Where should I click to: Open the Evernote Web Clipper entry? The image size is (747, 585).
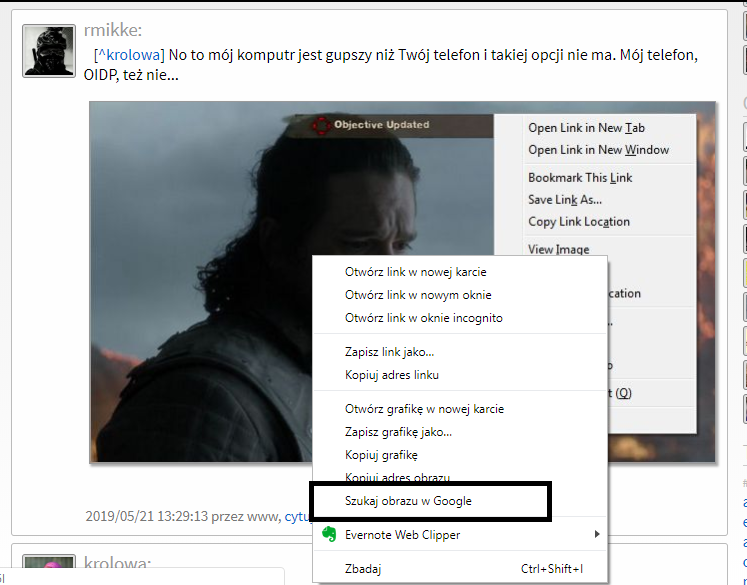460,535
